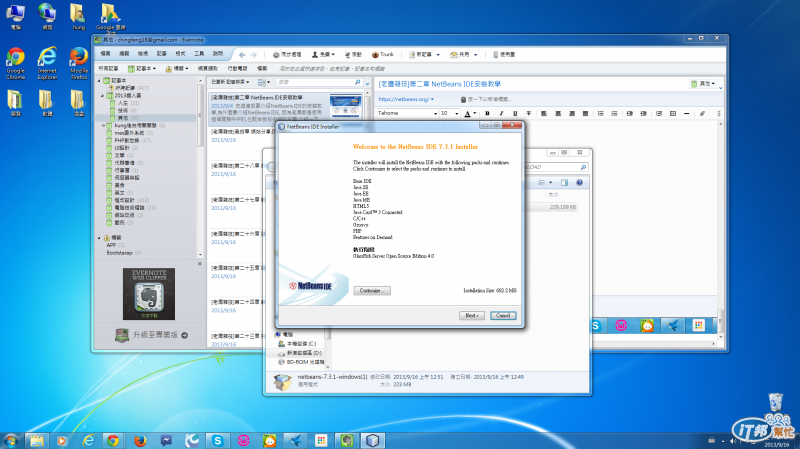Click the Customize button in NetBeans installer
The image size is (800, 449).
coord(372,291)
